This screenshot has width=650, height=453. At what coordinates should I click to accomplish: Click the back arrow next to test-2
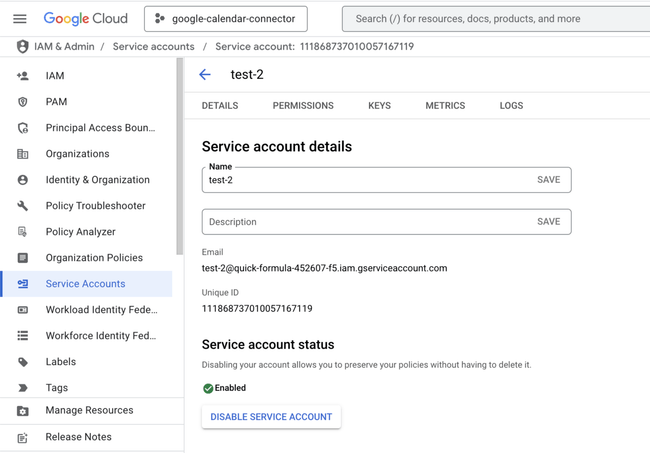coord(205,75)
